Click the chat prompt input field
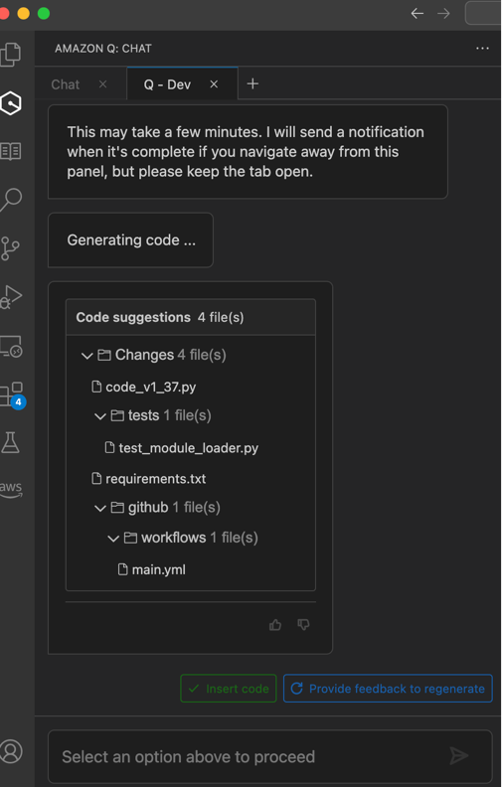This screenshot has height=791, width=504. (270, 757)
